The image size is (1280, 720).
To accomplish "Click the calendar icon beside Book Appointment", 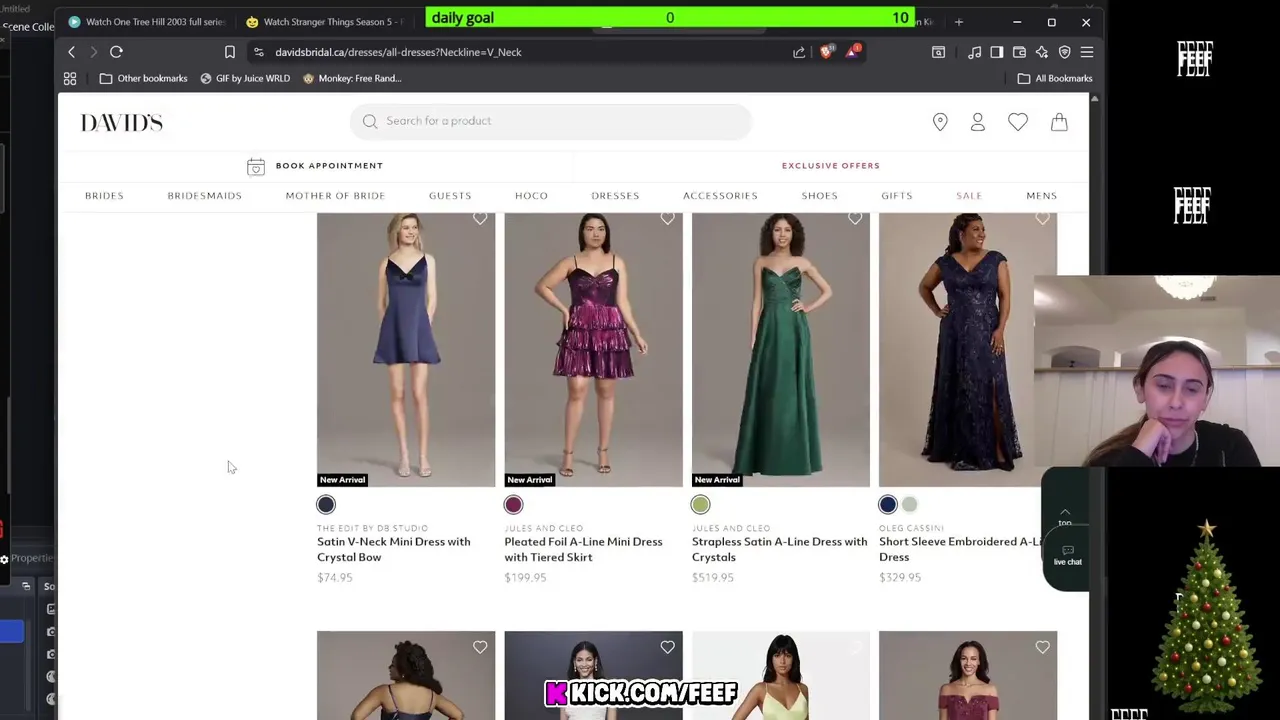I will (256, 166).
